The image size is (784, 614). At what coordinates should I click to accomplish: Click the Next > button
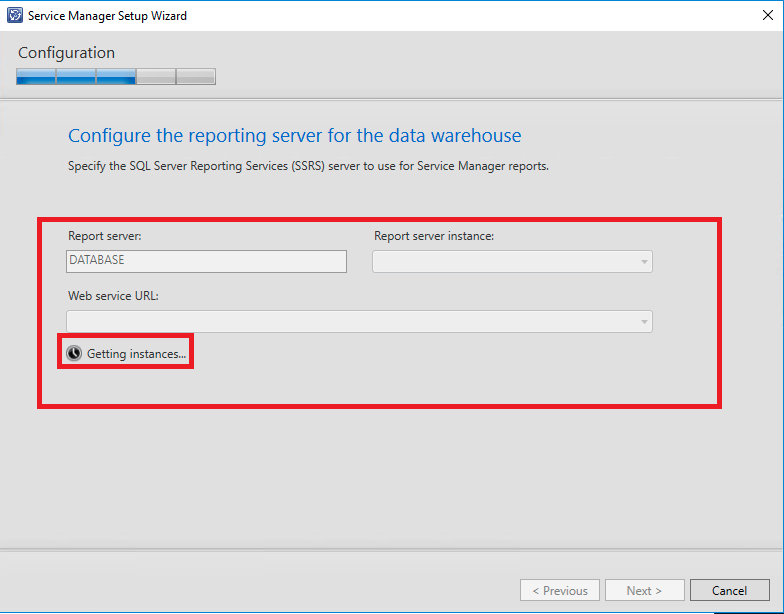click(x=643, y=590)
